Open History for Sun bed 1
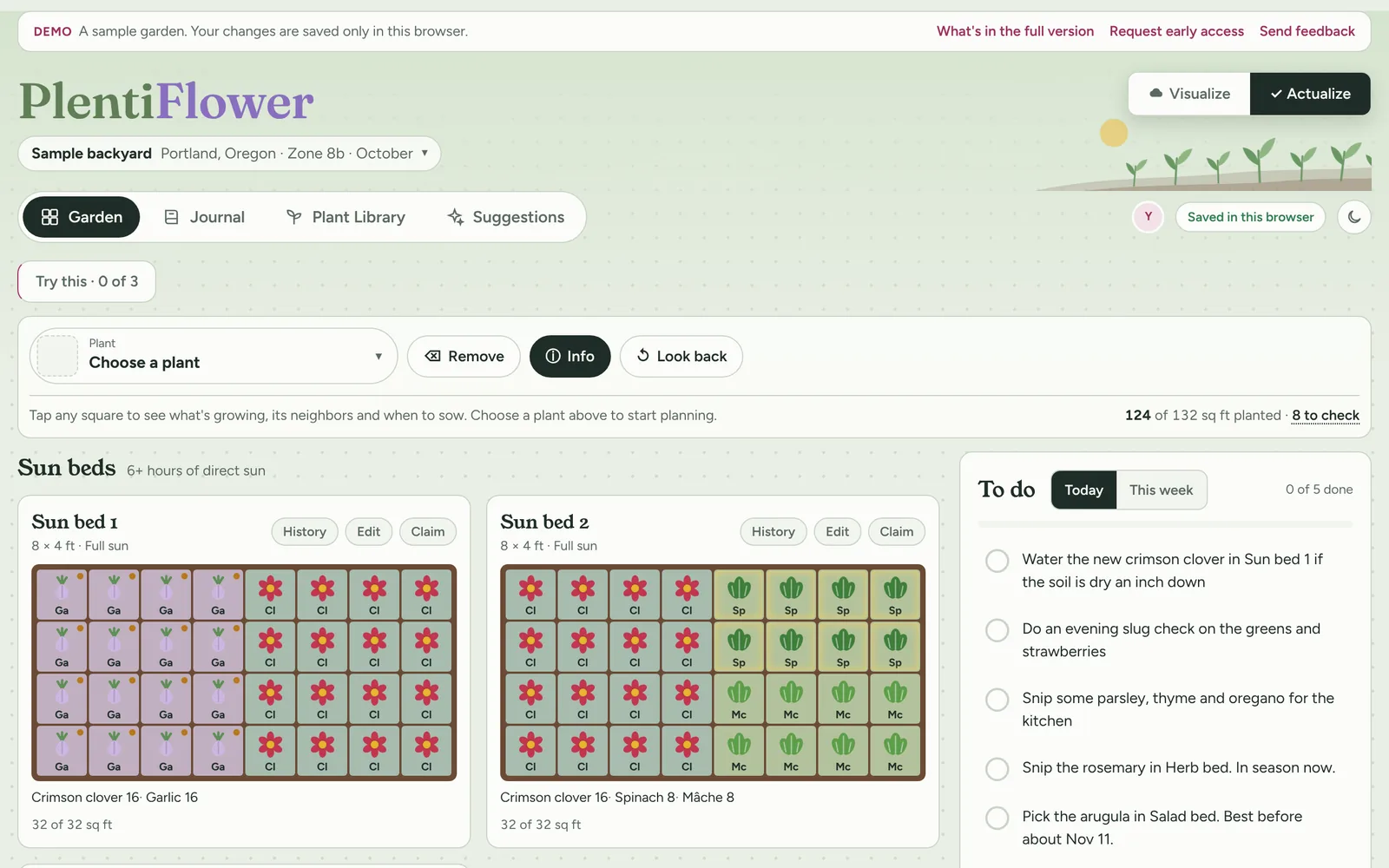 (x=304, y=532)
